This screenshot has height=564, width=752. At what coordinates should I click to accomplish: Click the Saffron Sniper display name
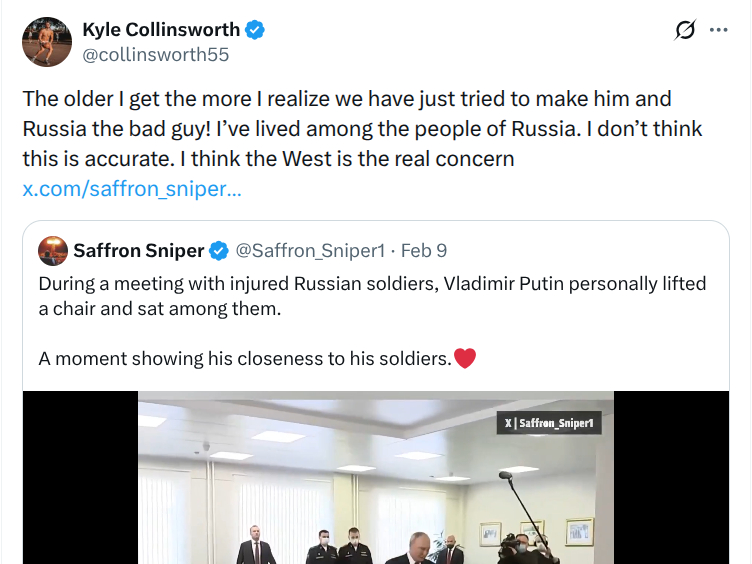pos(138,250)
